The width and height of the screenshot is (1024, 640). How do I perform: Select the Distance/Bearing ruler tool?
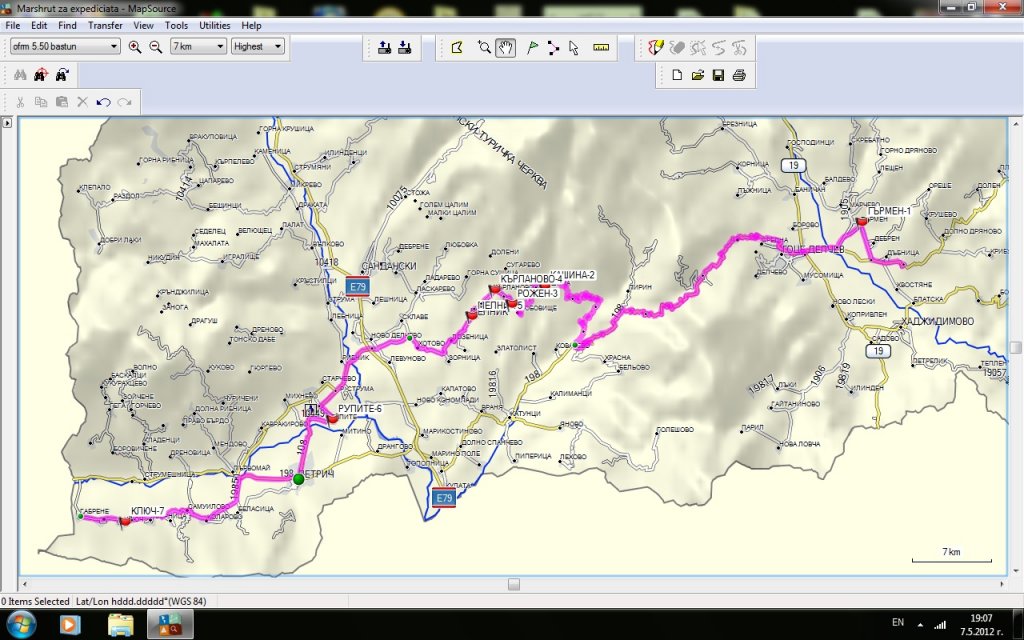pyautogui.click(x=601, y=48)
